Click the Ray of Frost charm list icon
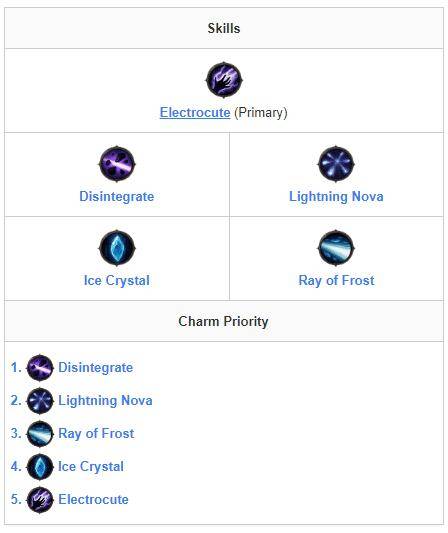 [40, 433]
